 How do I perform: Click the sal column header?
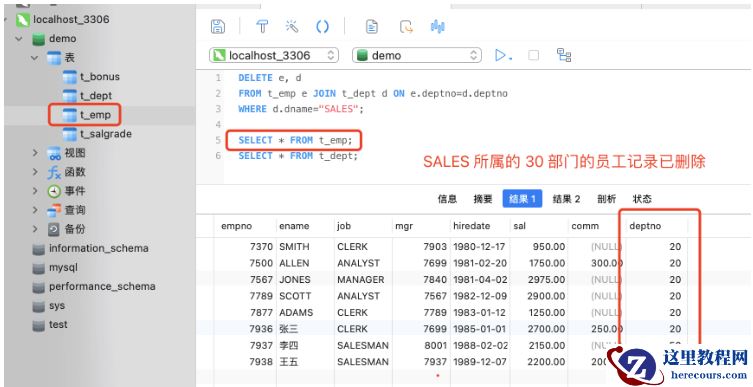tap(539, 226)
